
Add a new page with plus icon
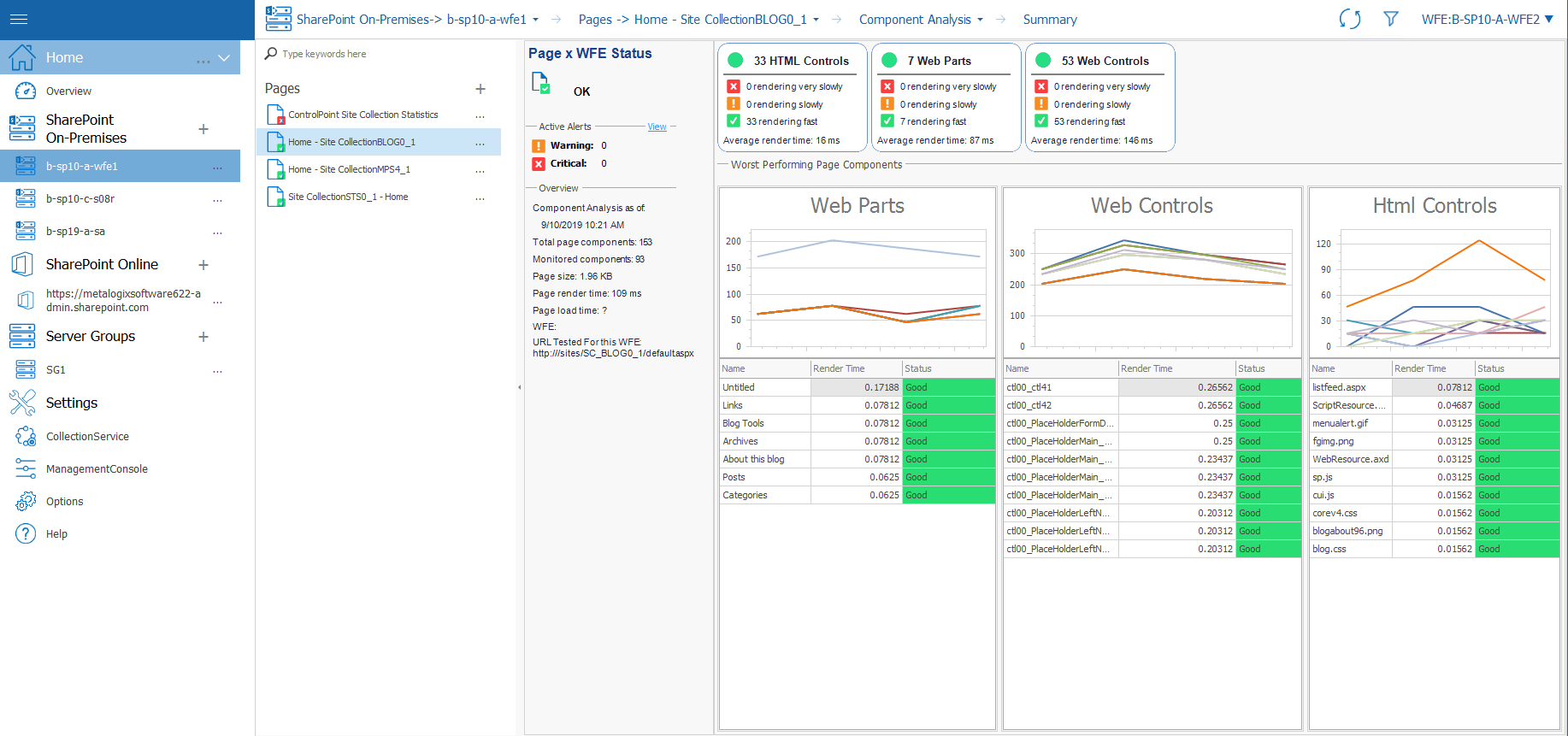pyautogui.click(x=480, y=89)
